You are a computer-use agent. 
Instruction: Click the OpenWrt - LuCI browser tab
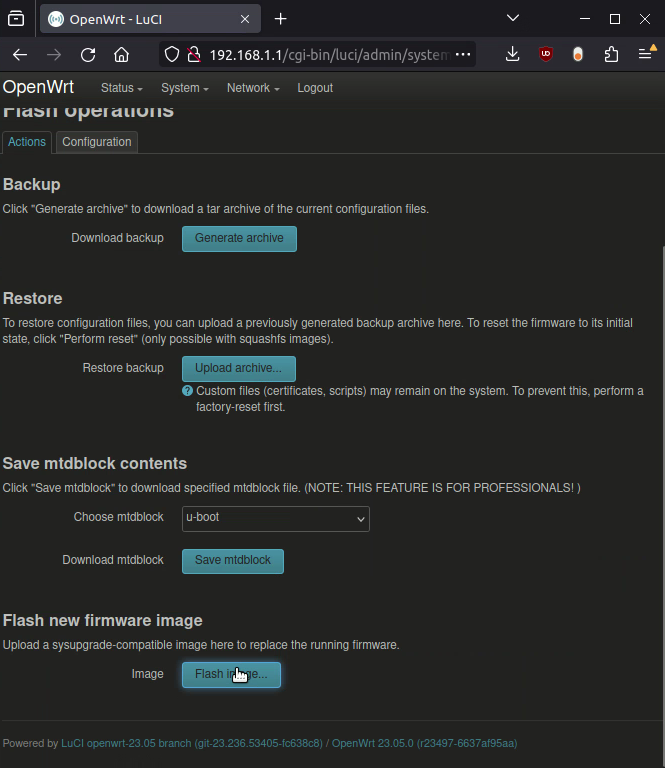[150, 19]
